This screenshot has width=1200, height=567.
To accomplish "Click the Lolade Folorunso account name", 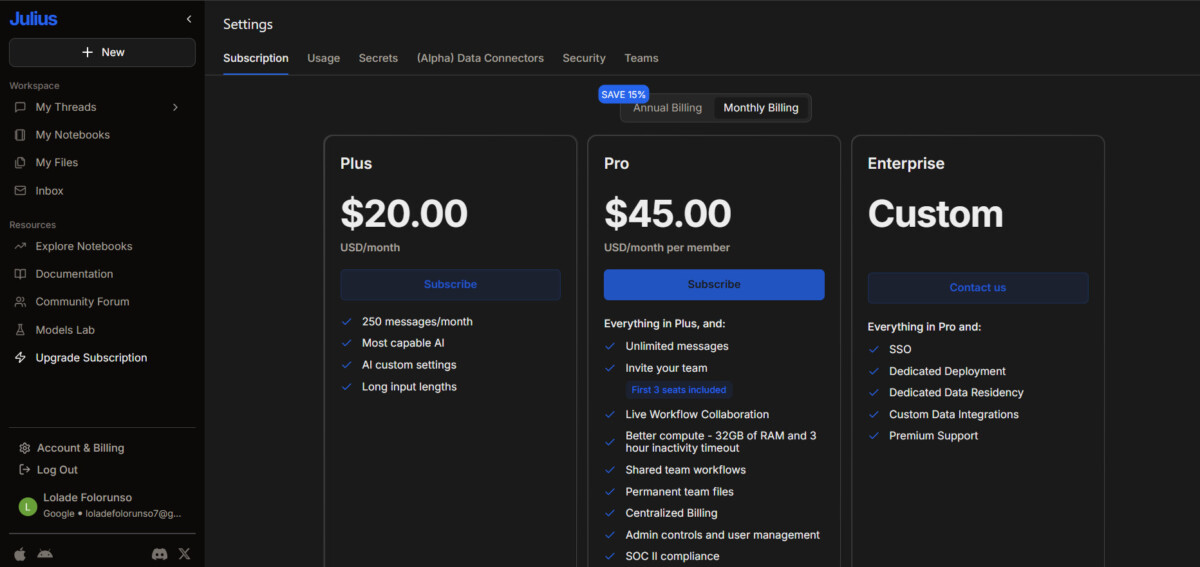I will pyautogui.click(x=87, y=498).
